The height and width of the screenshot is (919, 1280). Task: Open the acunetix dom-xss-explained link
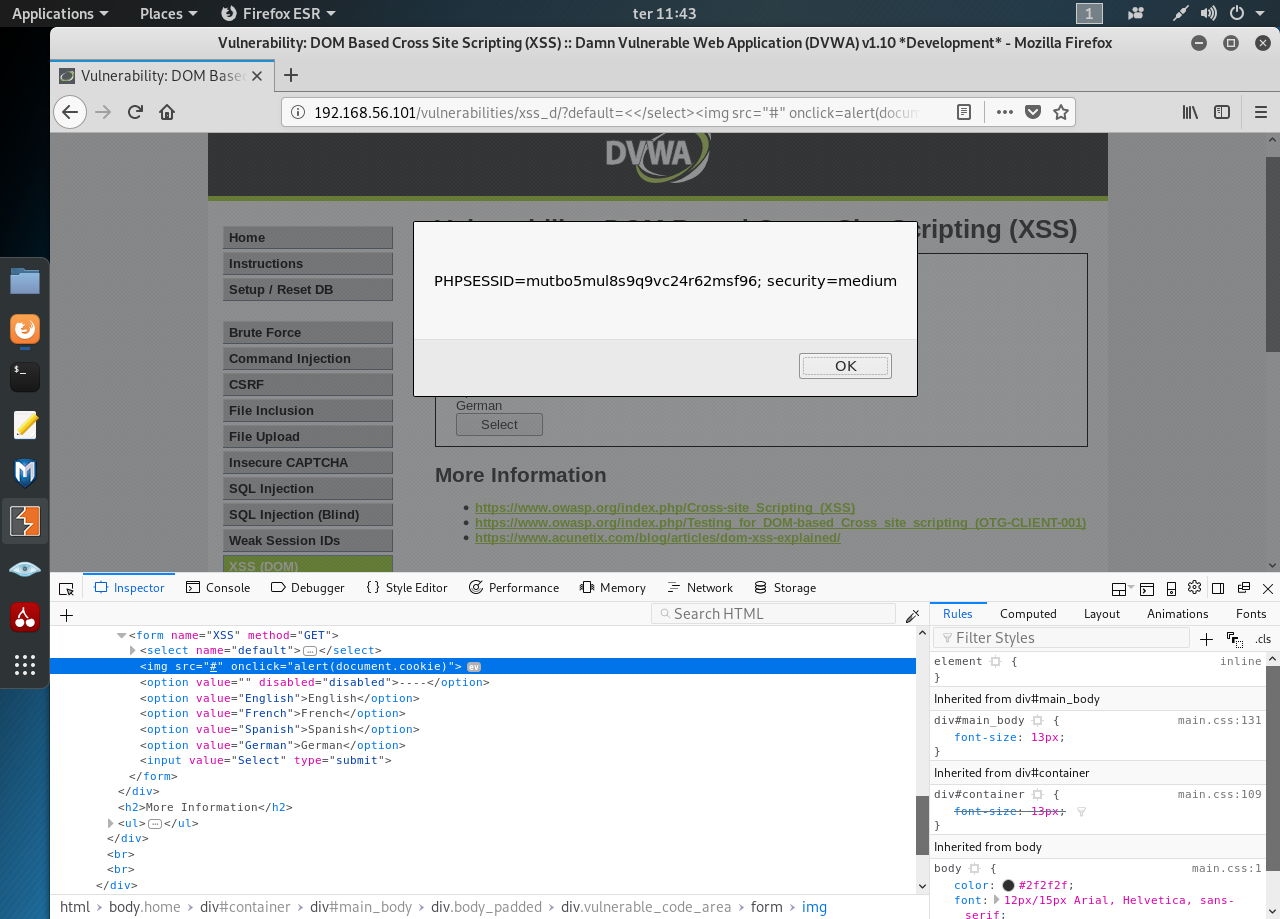(x=658, y=538)
